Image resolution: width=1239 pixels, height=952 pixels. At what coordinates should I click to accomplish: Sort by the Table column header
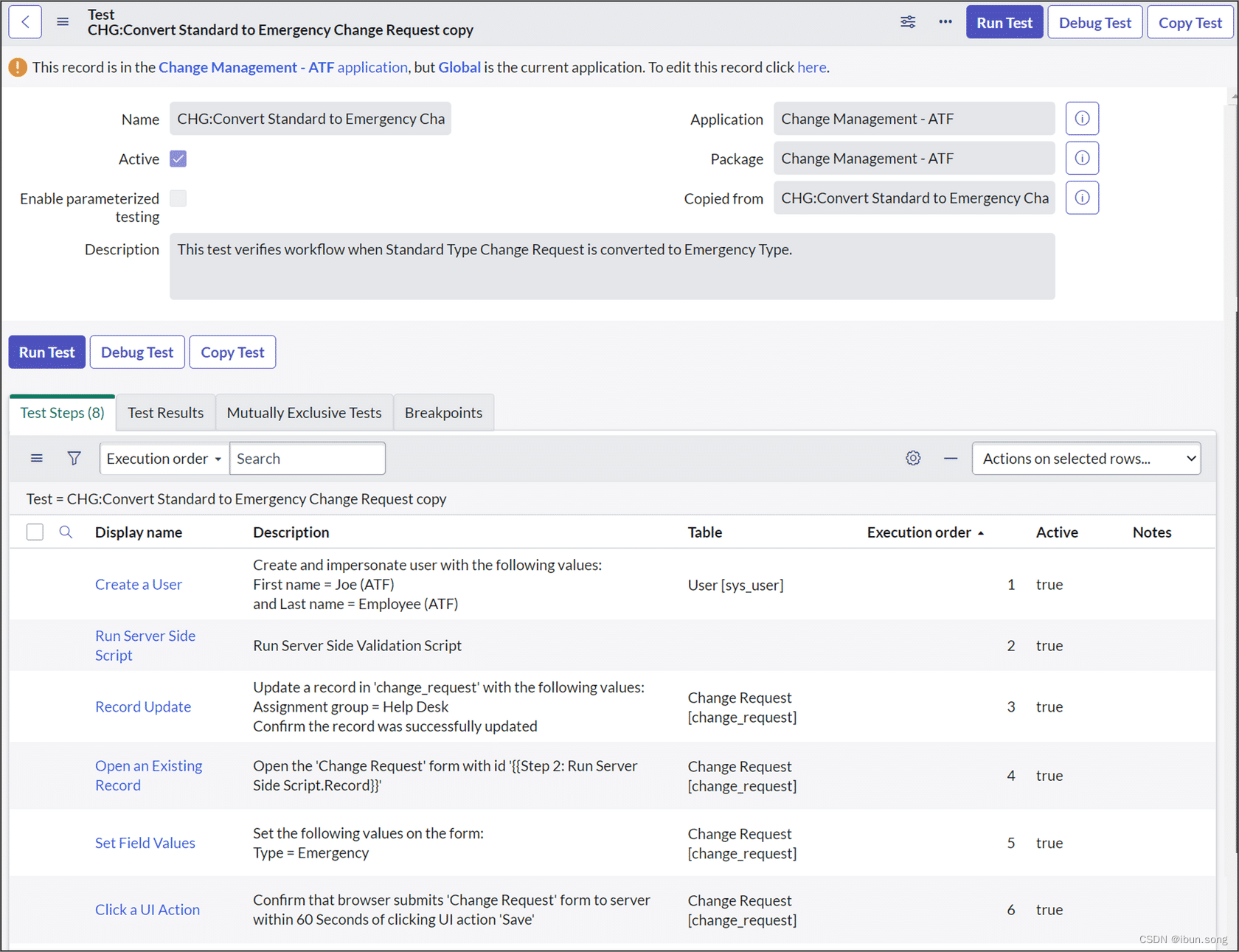click(705, 532)
